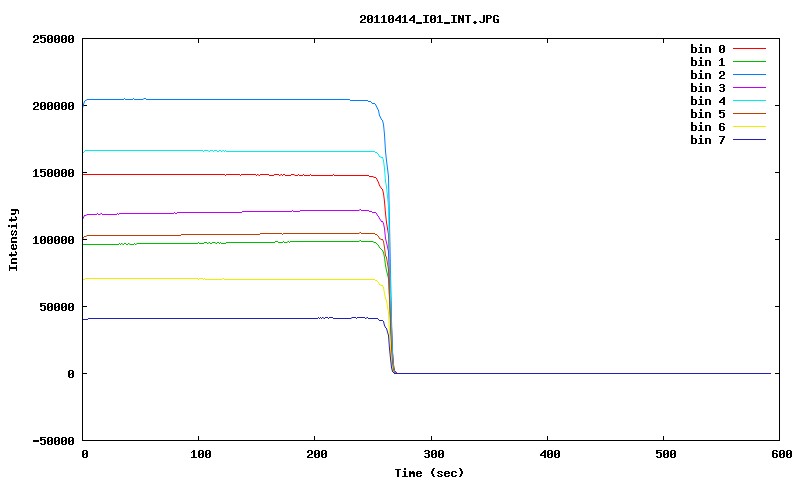The image size is (800, 480).
Task: Click the -50000 y-axis tick label
Action: pyautogui.click(x=53, y=441)
